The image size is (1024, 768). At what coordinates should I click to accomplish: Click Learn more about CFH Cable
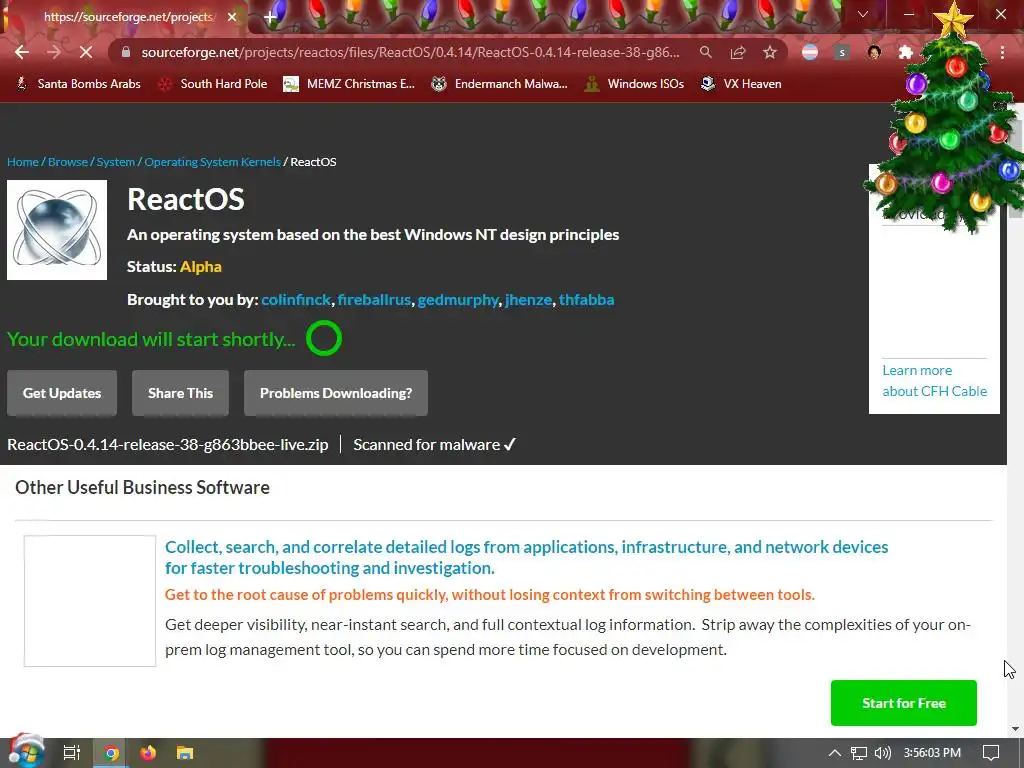[935, 381]
